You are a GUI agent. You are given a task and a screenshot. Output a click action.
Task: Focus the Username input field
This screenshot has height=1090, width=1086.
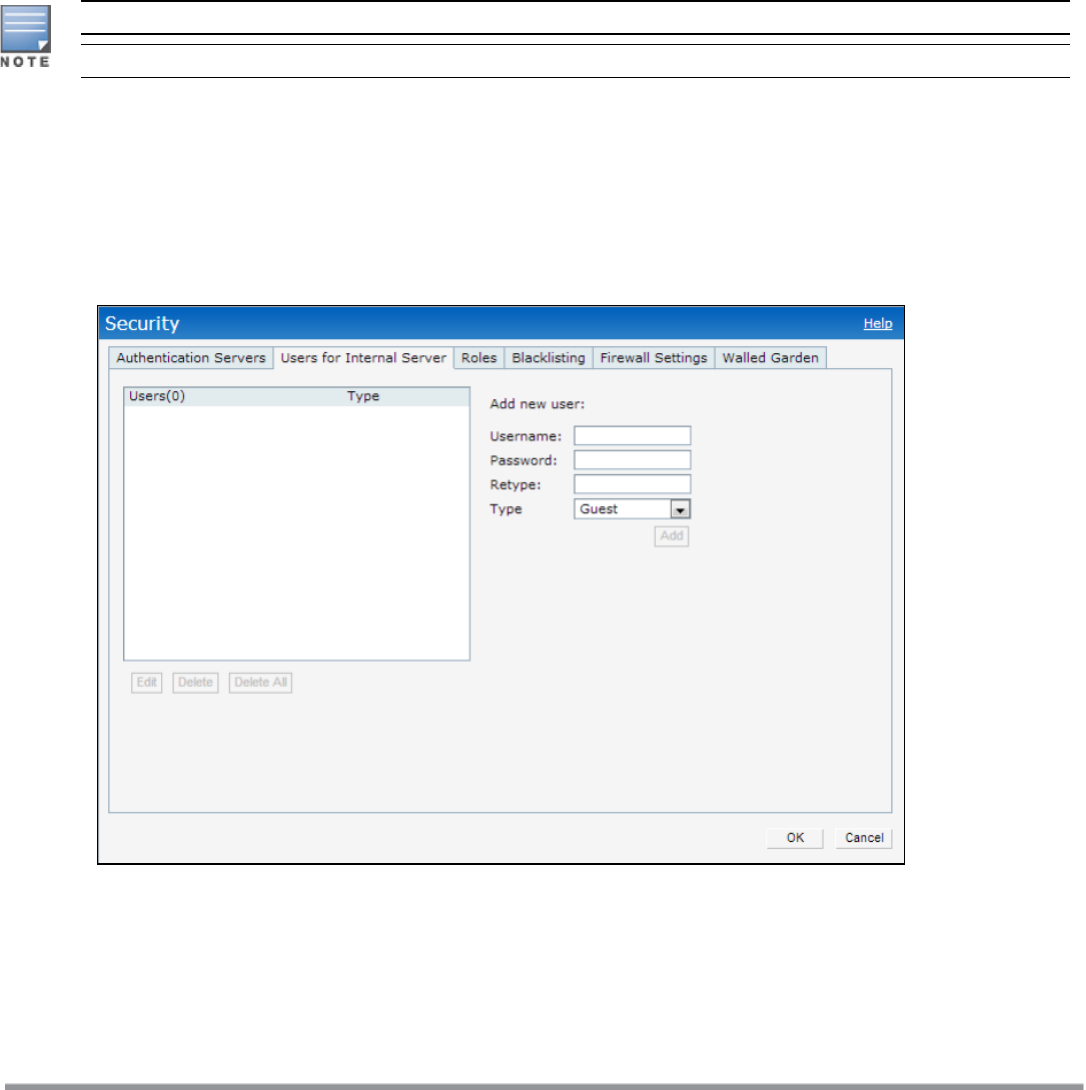pos(632,436)
